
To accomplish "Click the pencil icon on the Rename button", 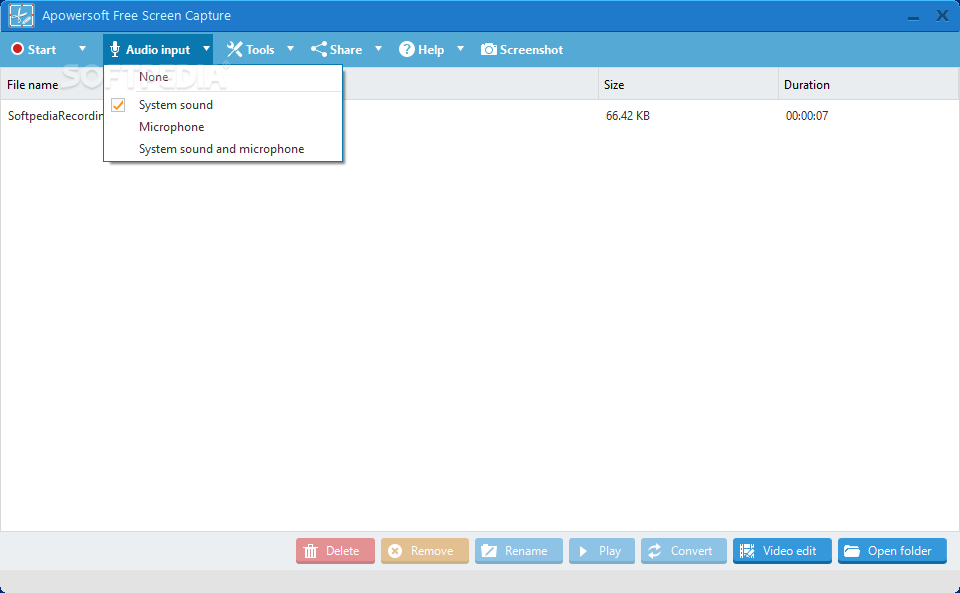I will (489, 551).
